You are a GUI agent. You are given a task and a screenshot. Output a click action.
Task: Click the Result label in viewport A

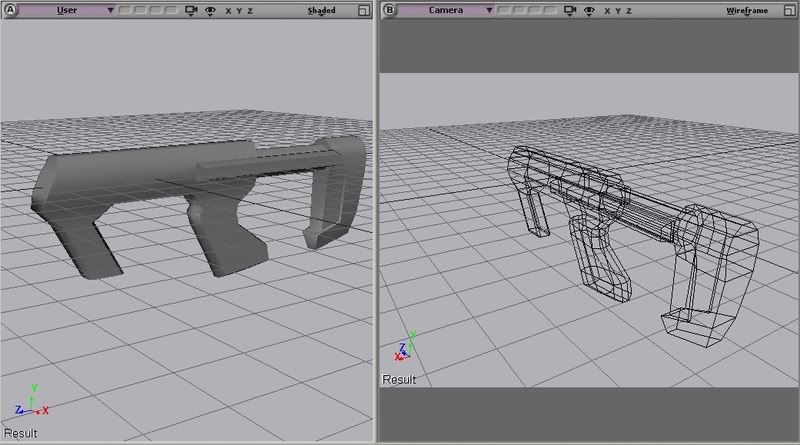(20, 433)
